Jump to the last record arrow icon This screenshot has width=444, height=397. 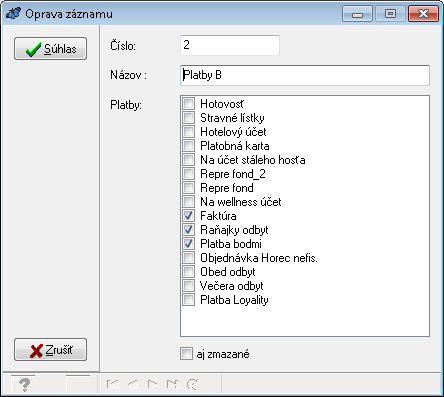tap(173, 384)
